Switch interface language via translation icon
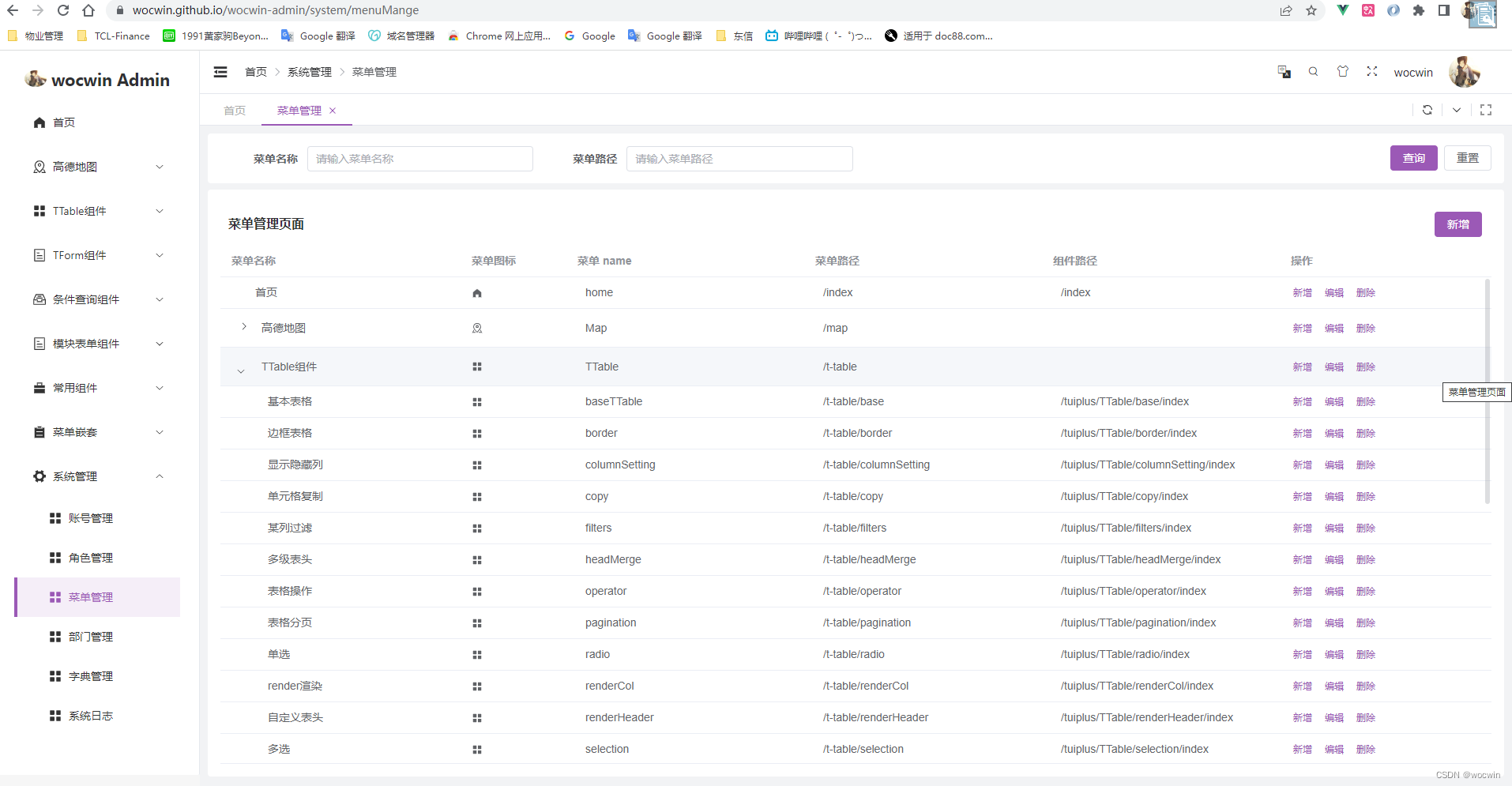The width and height of the screenshot is (1512, 786). click(x=1284, y=71)
